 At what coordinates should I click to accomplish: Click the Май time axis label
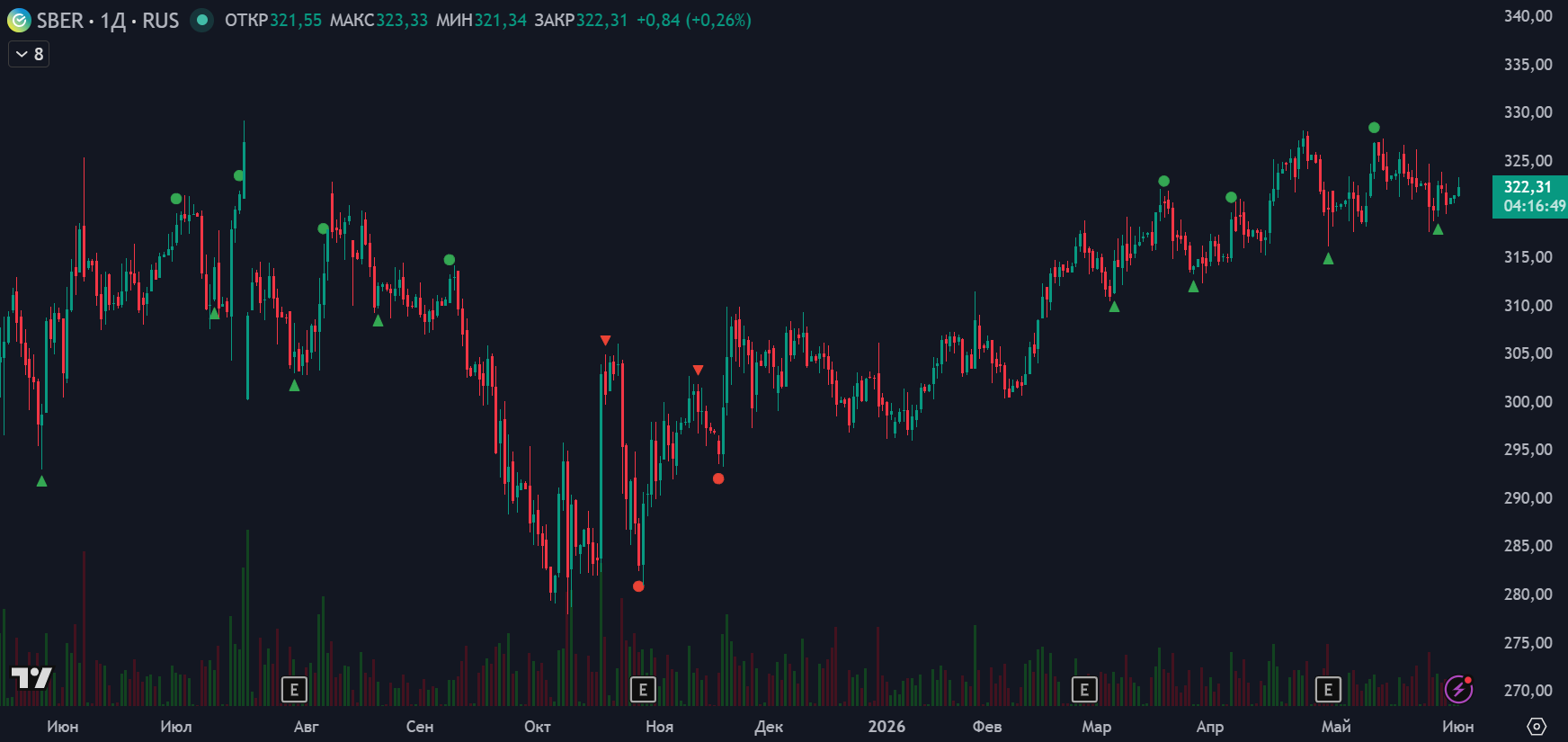[1336, 727]
